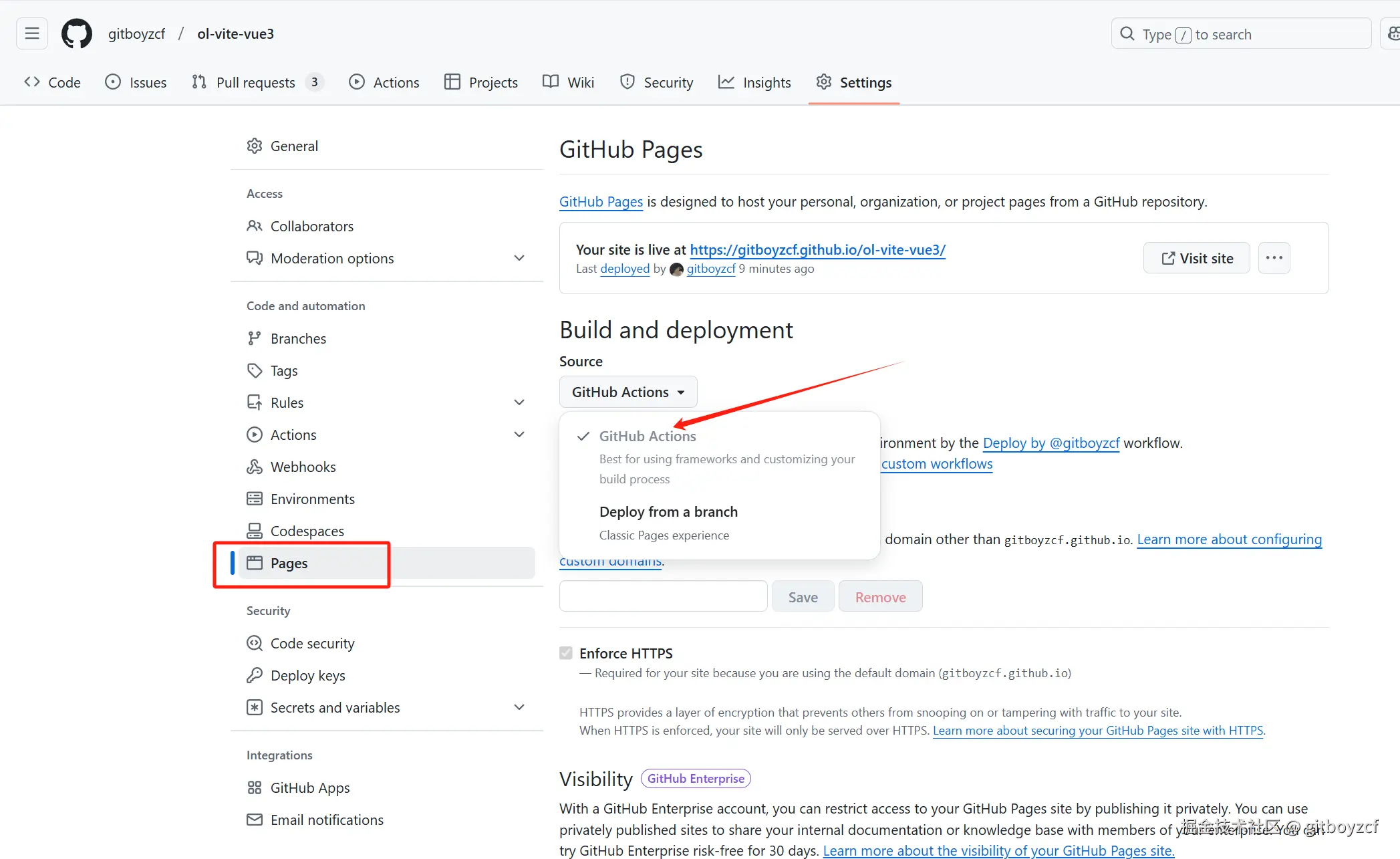
Task: Open the hamburger navigation menu
Action: [31, 33]
